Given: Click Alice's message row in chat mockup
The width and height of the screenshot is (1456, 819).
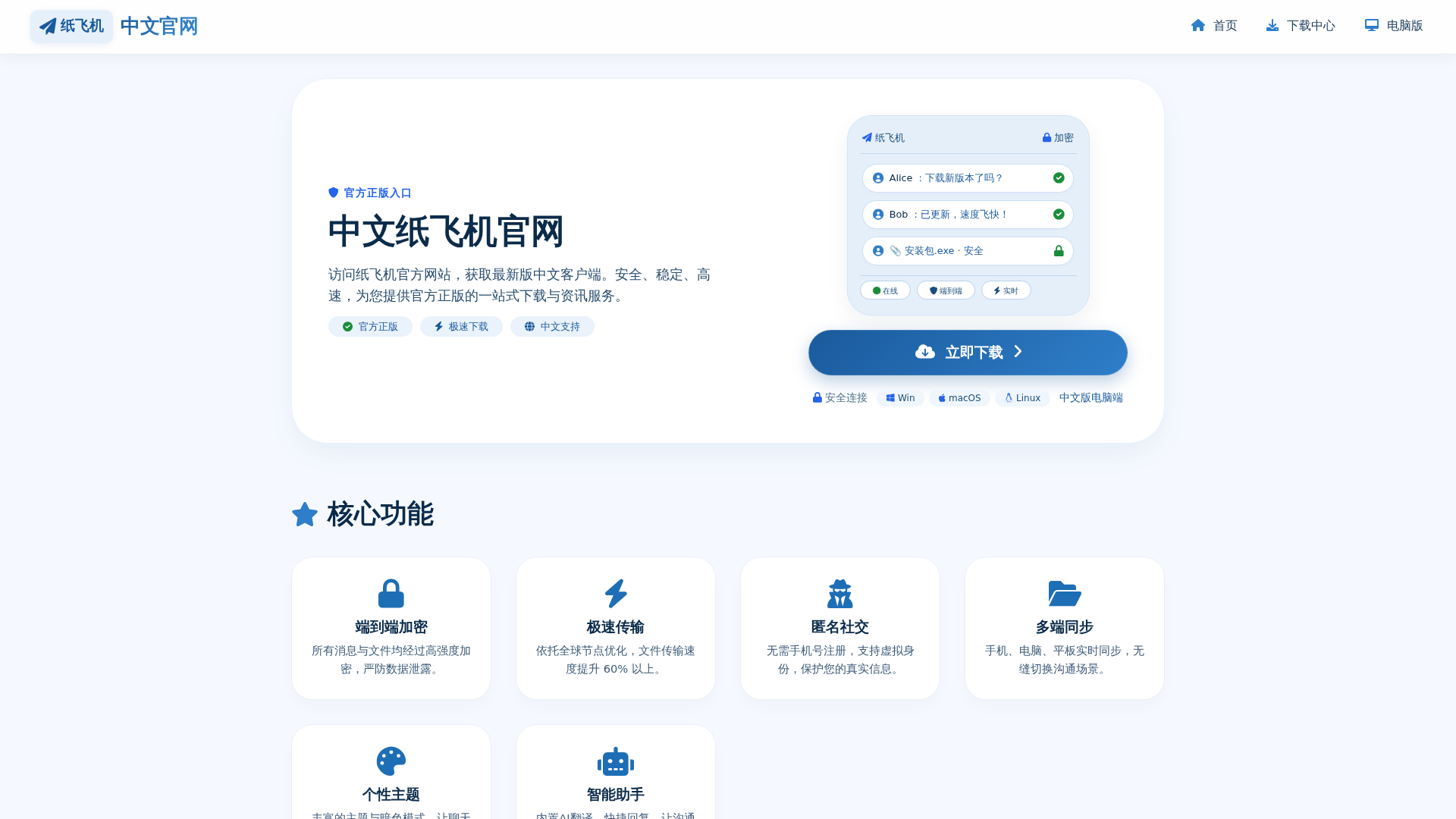Looking at the screenshot, I should pyautogui.click(x=968, y=178).
